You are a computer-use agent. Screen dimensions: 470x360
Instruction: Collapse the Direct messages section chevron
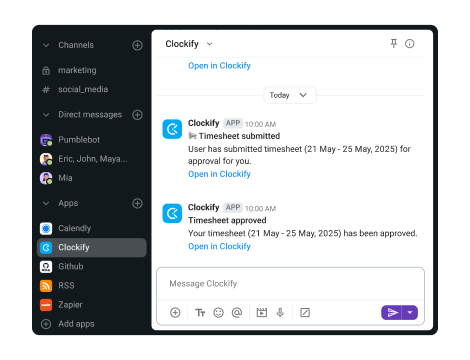click(x=46, y=115)
